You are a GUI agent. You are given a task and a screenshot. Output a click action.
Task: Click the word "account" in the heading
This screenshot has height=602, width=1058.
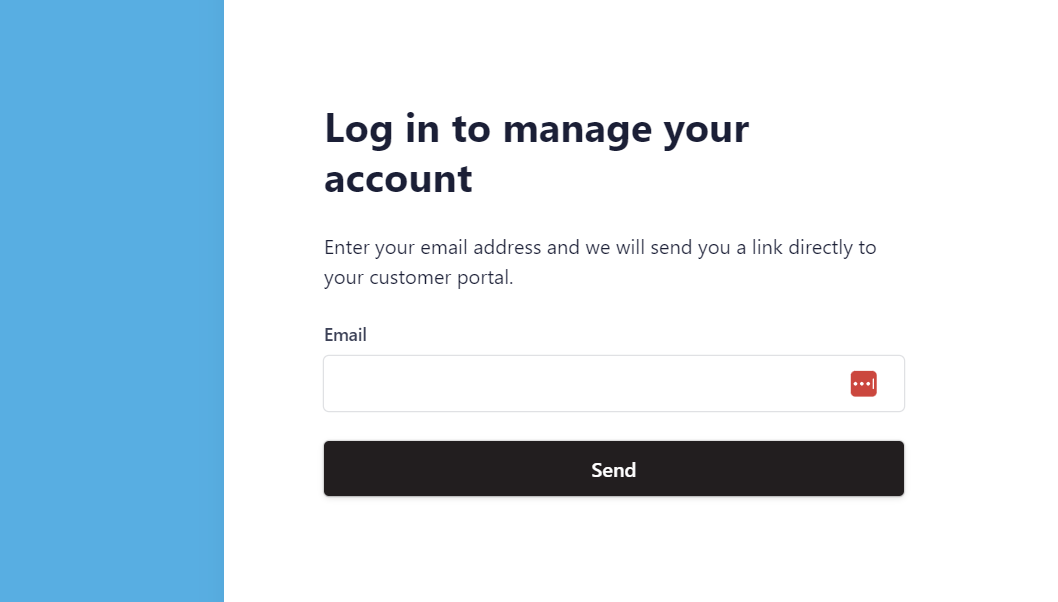(x=398, y=179)
